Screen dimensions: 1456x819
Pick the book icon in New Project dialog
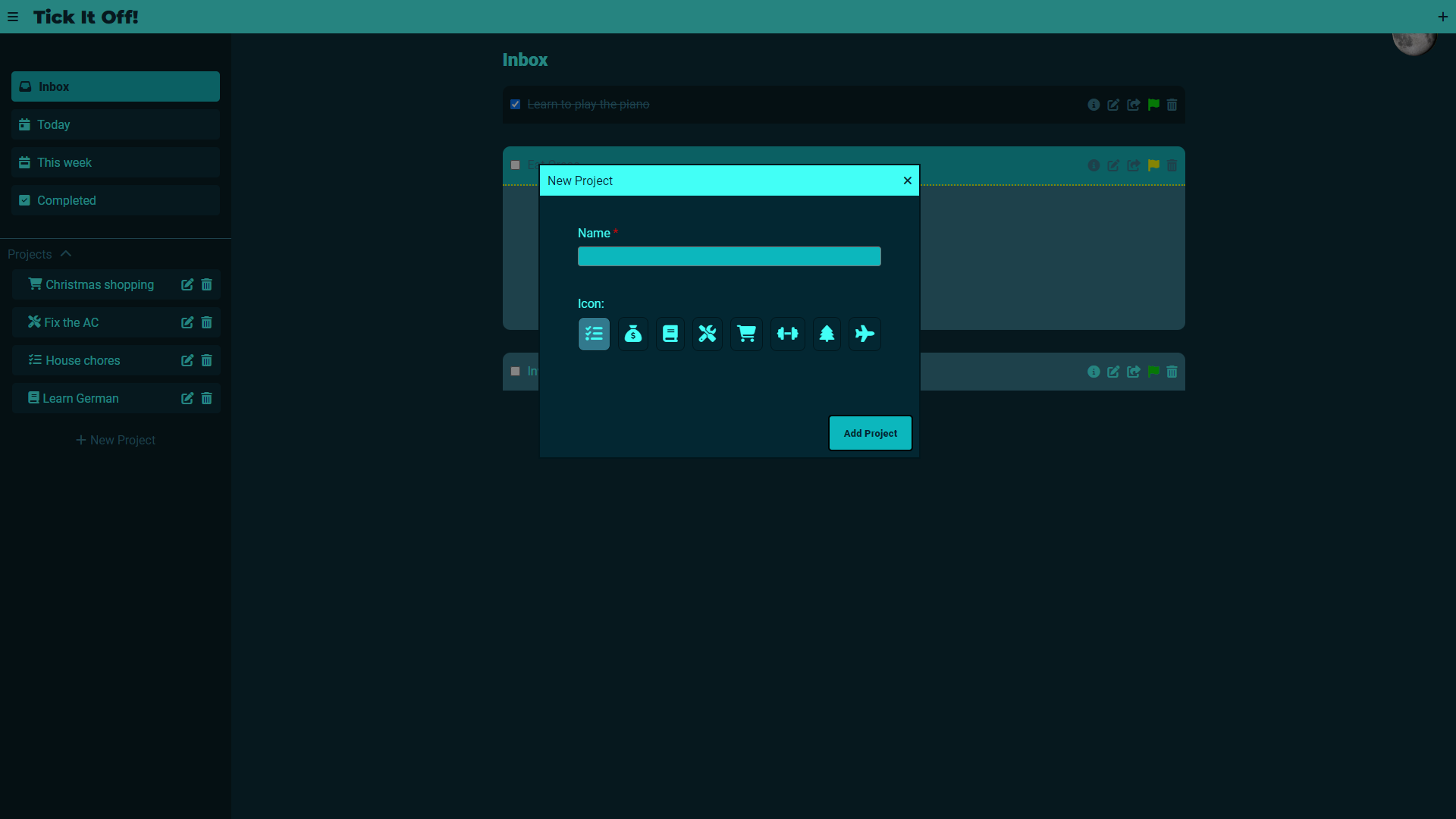[670, 334]
